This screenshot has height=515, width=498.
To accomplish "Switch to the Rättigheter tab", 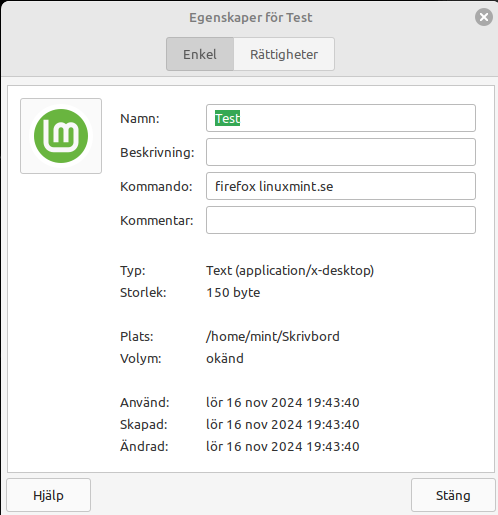I will click(x=284, y=54).
